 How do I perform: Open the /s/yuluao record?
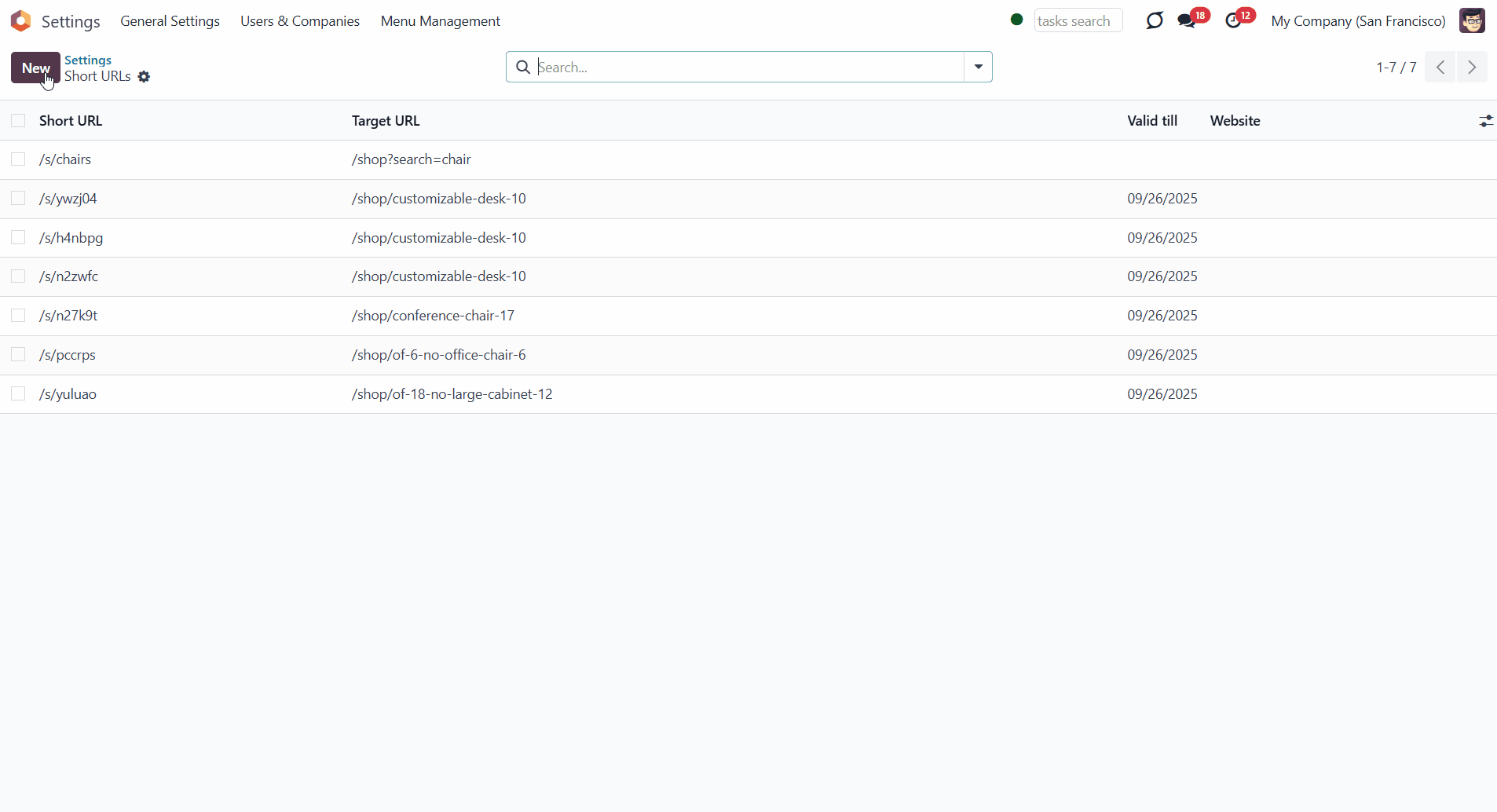click(68, 394)
